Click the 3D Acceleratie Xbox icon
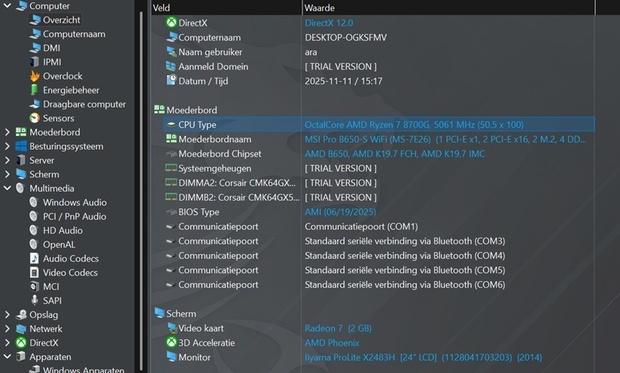 click(x=171, y=343)
